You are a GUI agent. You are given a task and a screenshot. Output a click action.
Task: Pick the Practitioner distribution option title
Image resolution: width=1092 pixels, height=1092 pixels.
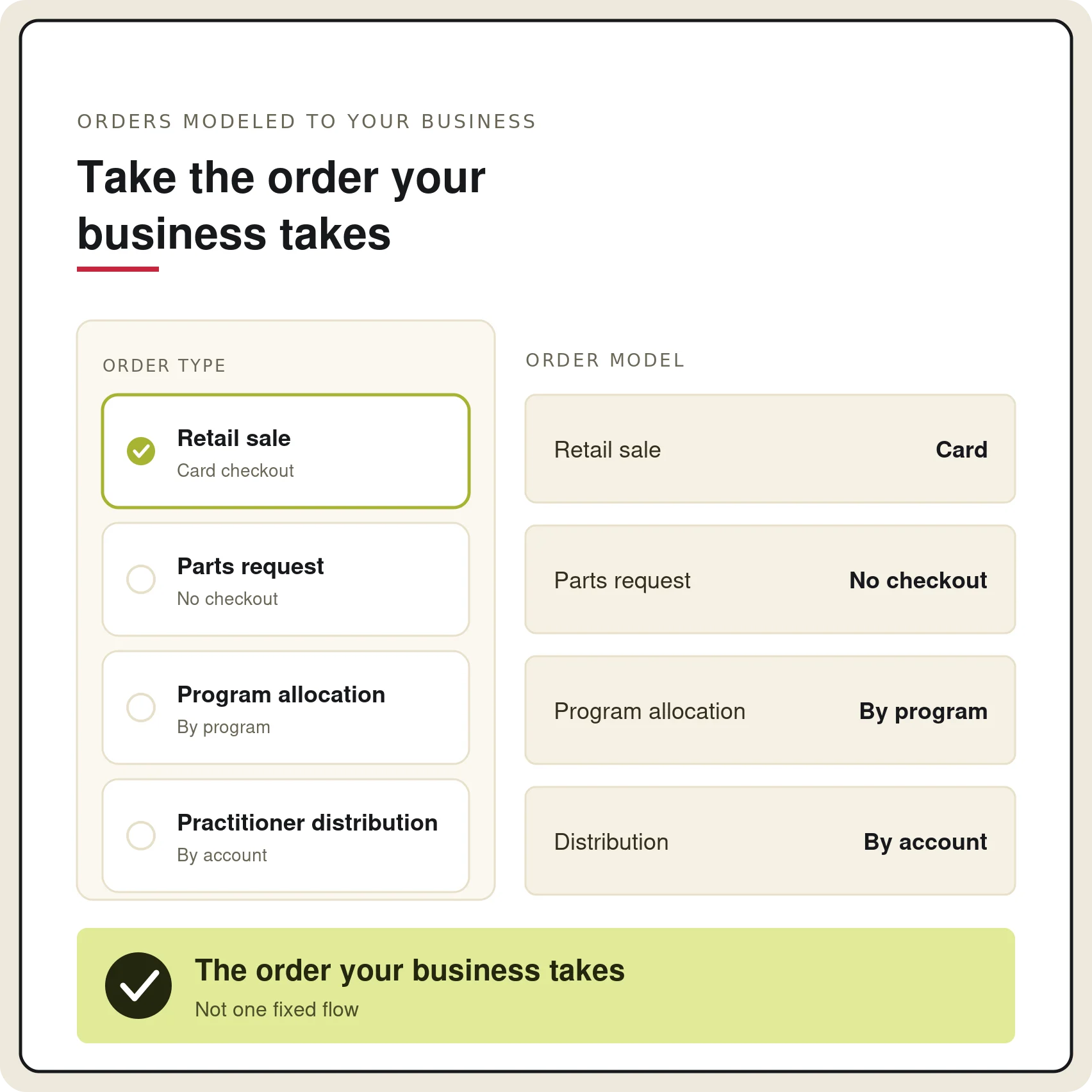tap(308, 823)
